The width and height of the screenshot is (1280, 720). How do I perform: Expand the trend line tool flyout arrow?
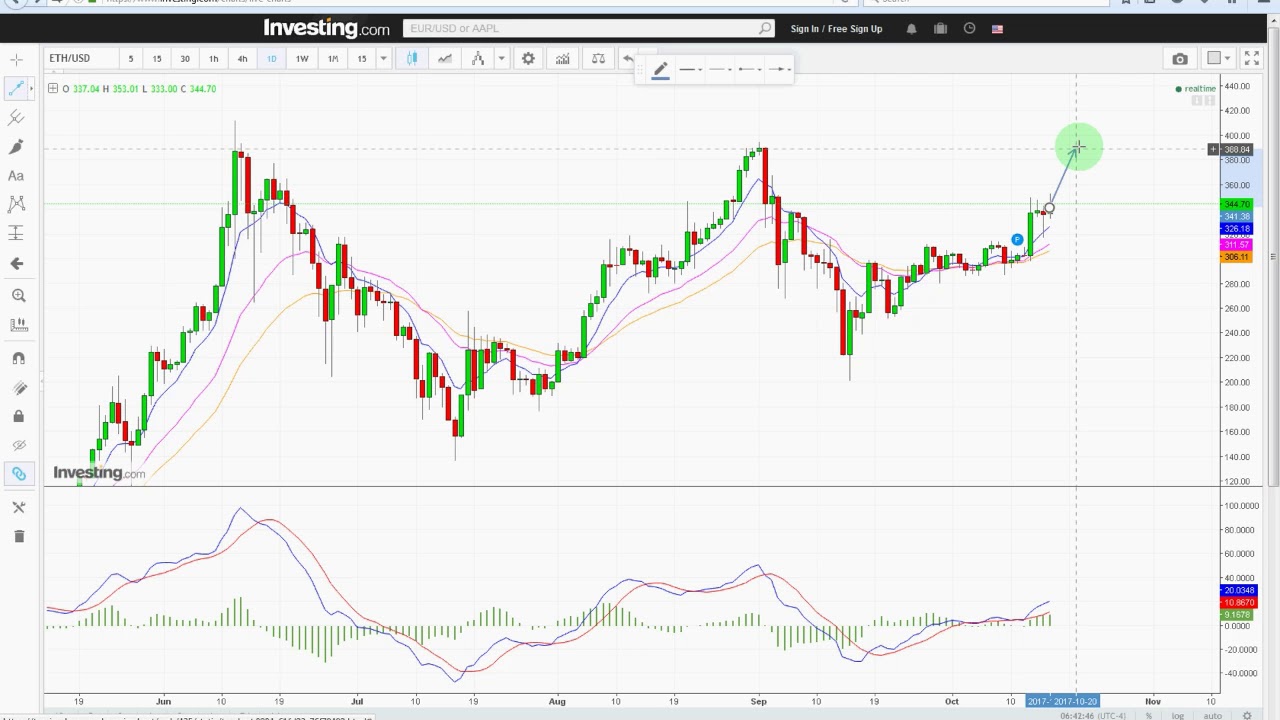pyautogui.click(x=30, y=89)
